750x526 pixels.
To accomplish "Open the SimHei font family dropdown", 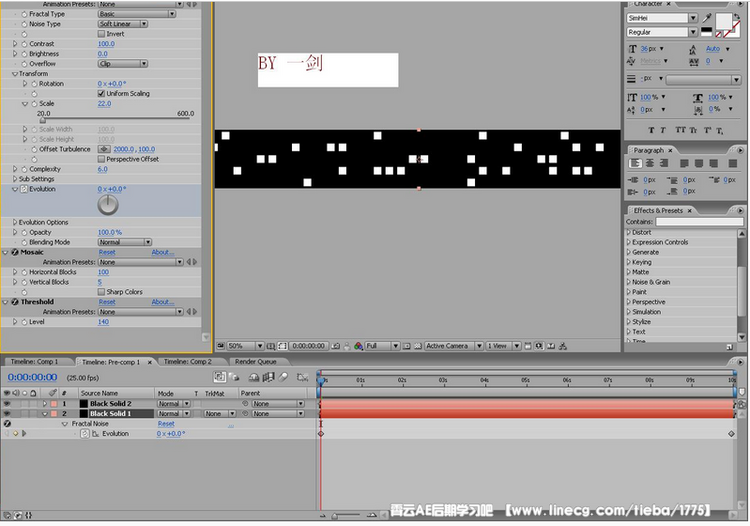I will (693, 18).
